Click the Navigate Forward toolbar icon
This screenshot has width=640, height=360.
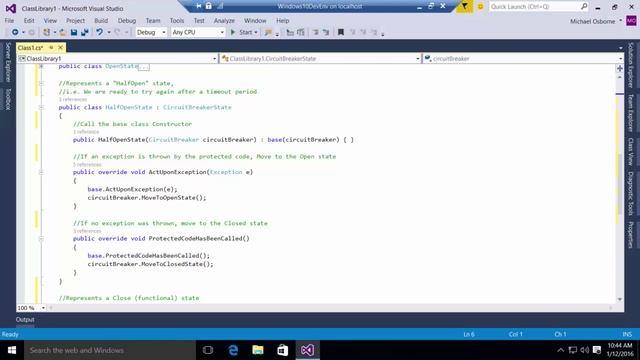[x=31, y=32]
